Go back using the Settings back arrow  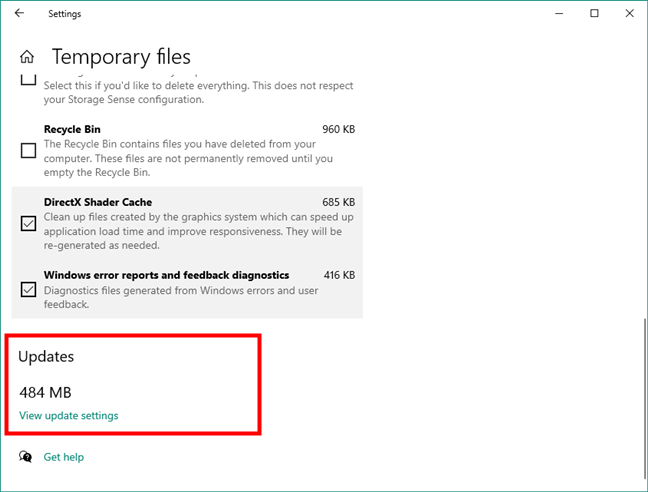pyautogui.click(x=19, y=13)
